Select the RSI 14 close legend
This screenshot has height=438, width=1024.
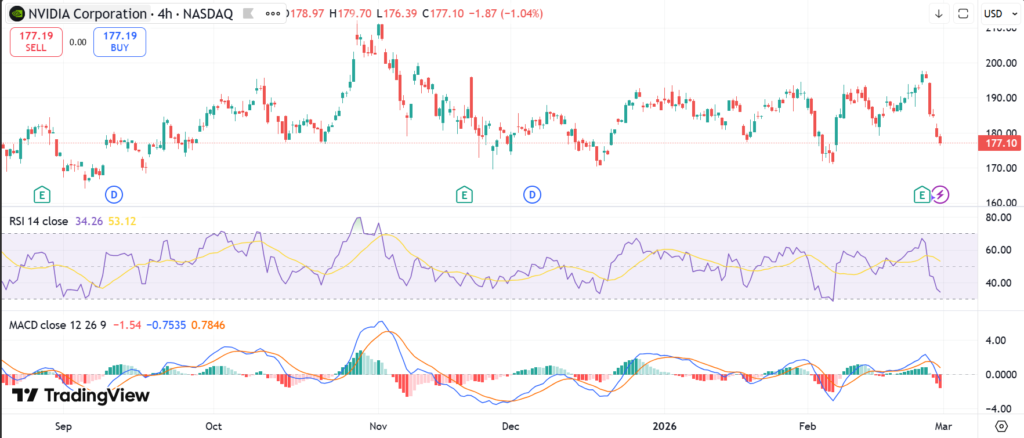[38, 221]
